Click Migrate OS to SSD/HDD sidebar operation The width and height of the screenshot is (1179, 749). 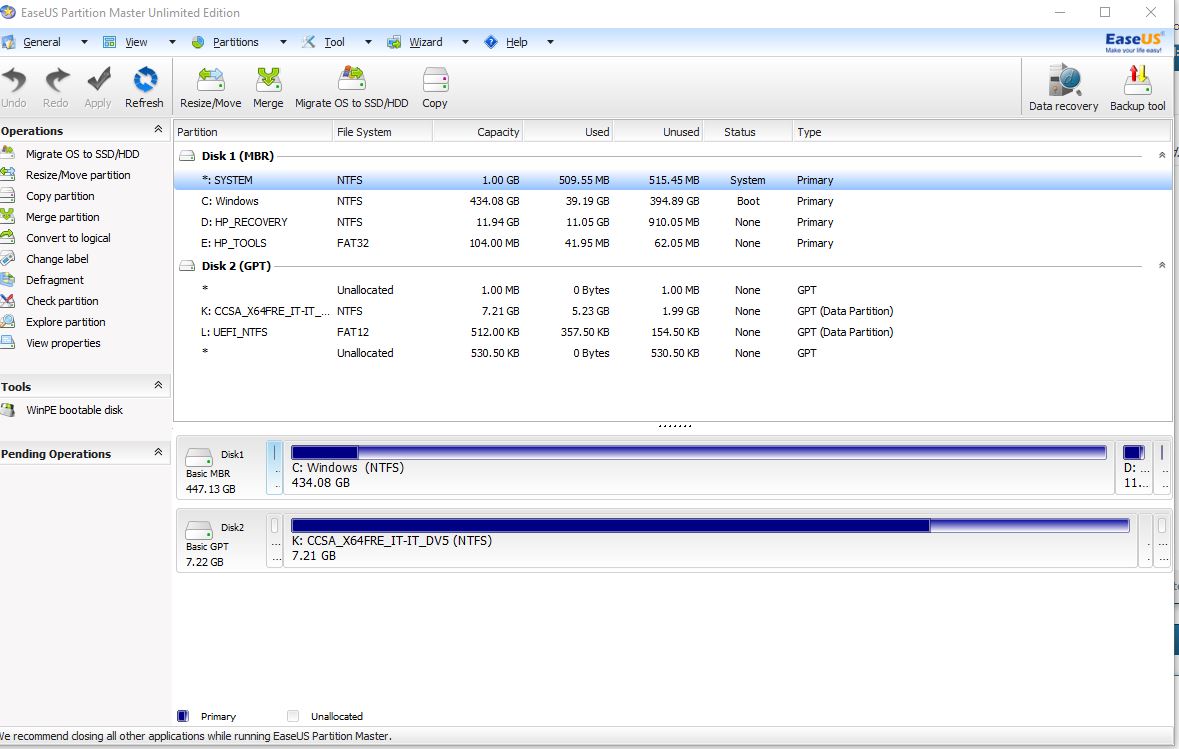click(83, 153)
